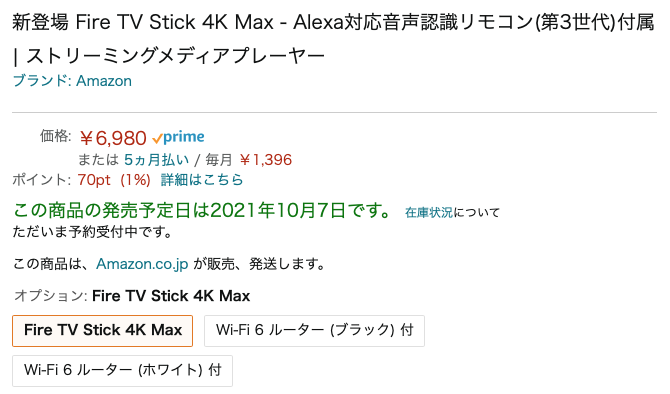Click ストリーミングメディアプレーヤー in the title
Viewport: 670px width, 394px height.
coord(176,56)
